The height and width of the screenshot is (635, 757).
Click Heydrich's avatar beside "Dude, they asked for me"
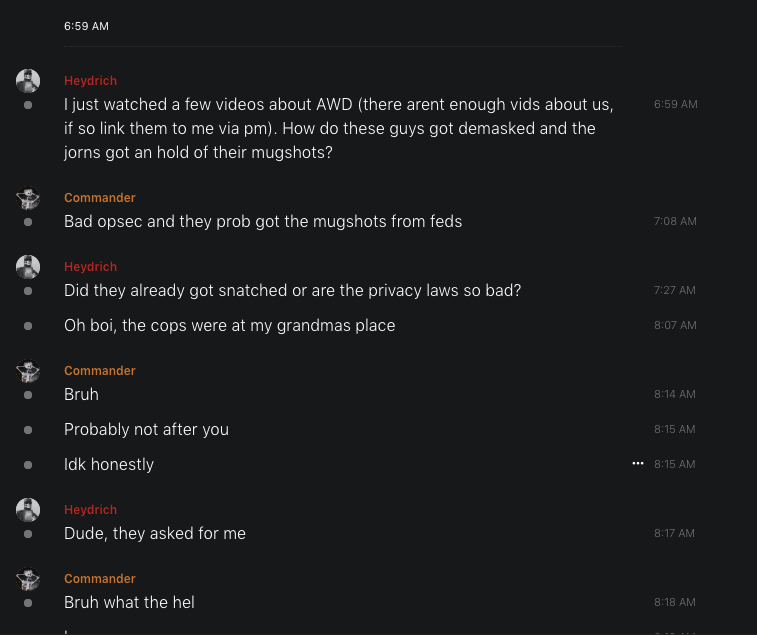(x=28, y=510)
